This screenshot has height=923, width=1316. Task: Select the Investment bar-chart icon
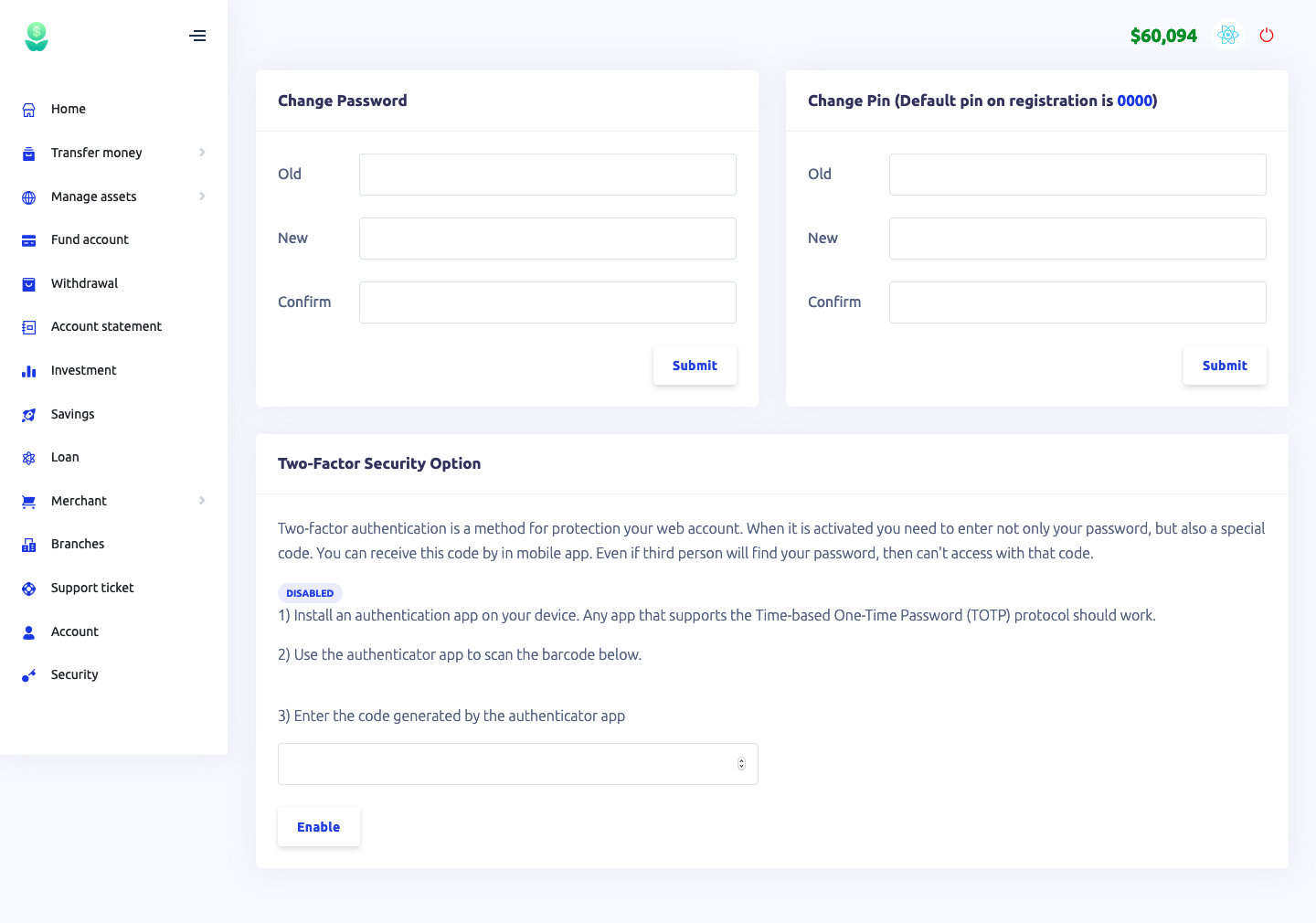point(28,370)
